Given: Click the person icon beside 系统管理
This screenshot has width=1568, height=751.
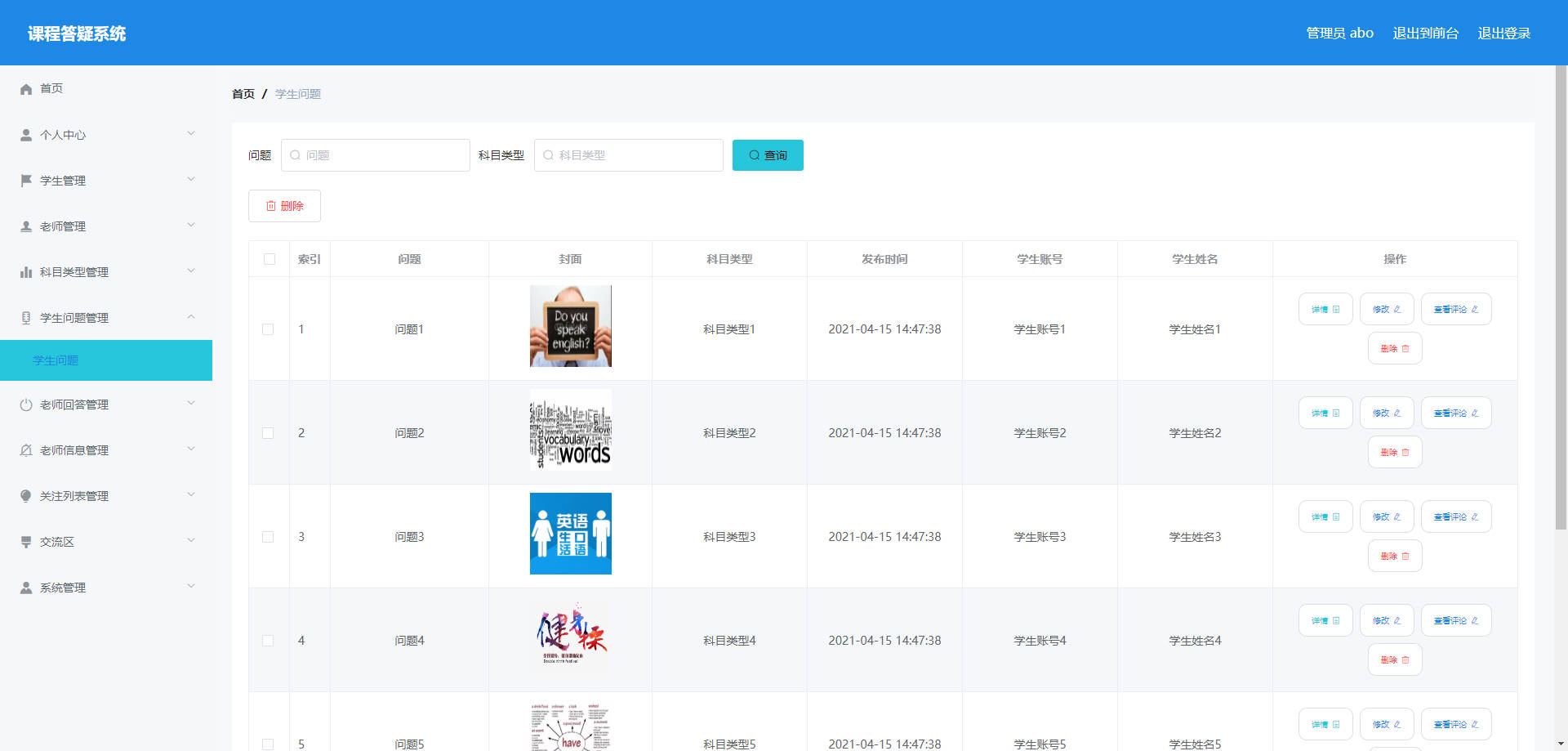Looking at the screenshot, I should click(26, 588).
